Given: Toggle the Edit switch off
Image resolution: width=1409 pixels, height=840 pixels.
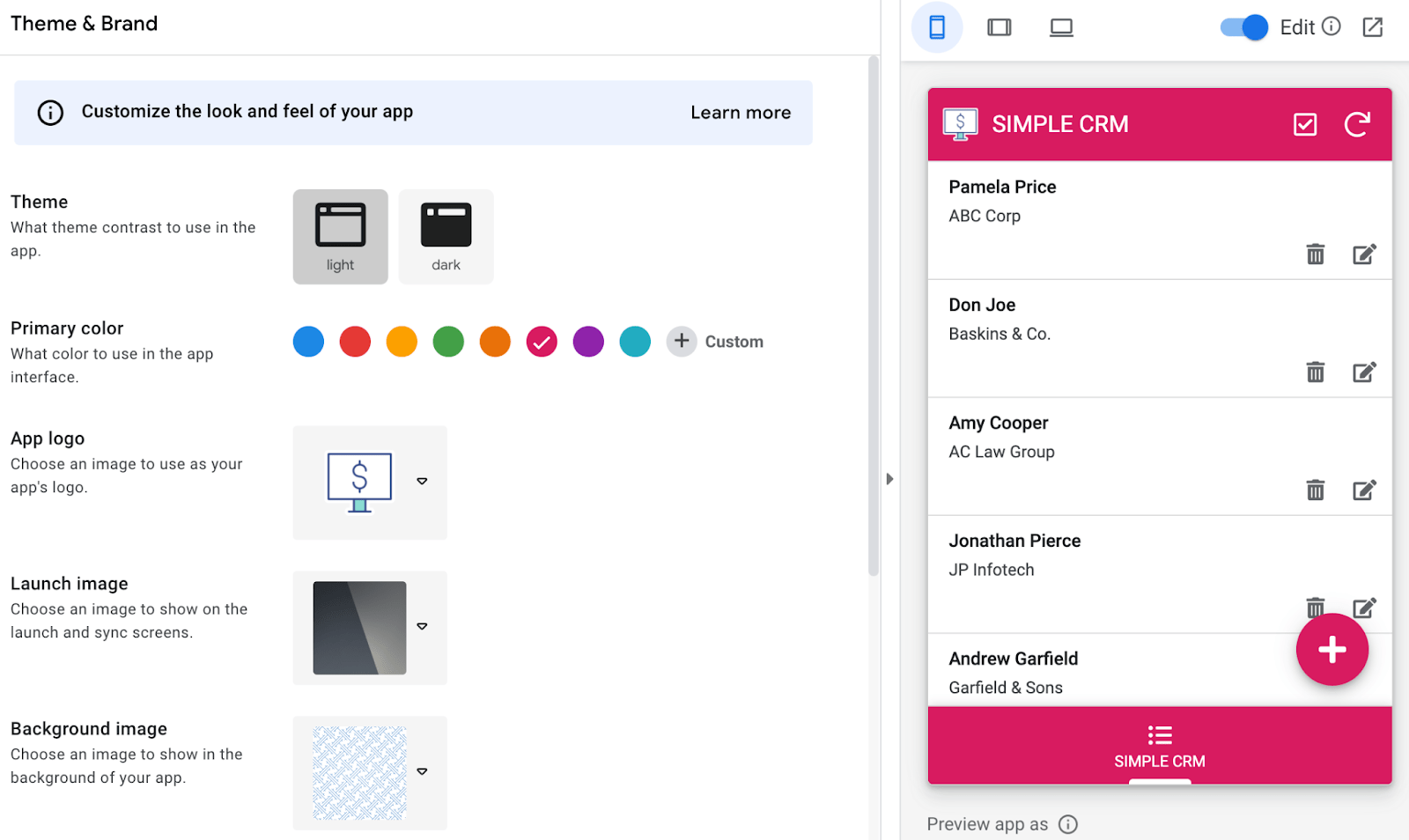Looking at the screenshot, I should (1243, 27).
